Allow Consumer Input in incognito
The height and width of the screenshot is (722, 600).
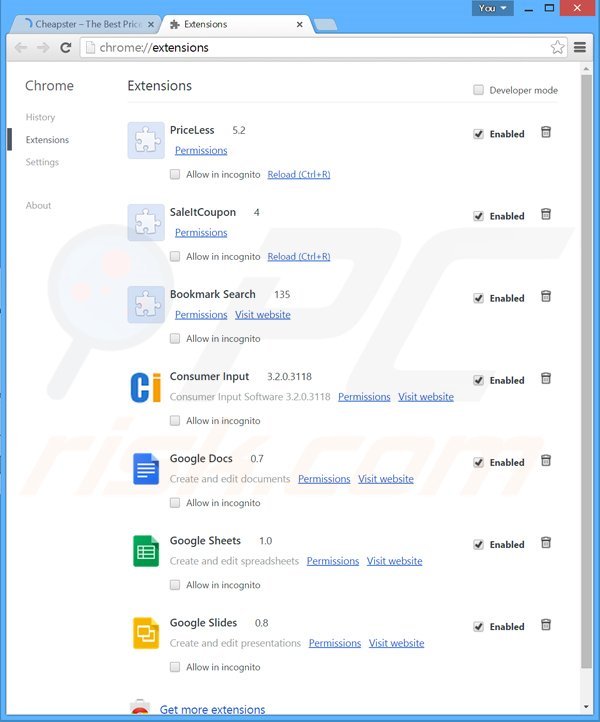point(175,420)
